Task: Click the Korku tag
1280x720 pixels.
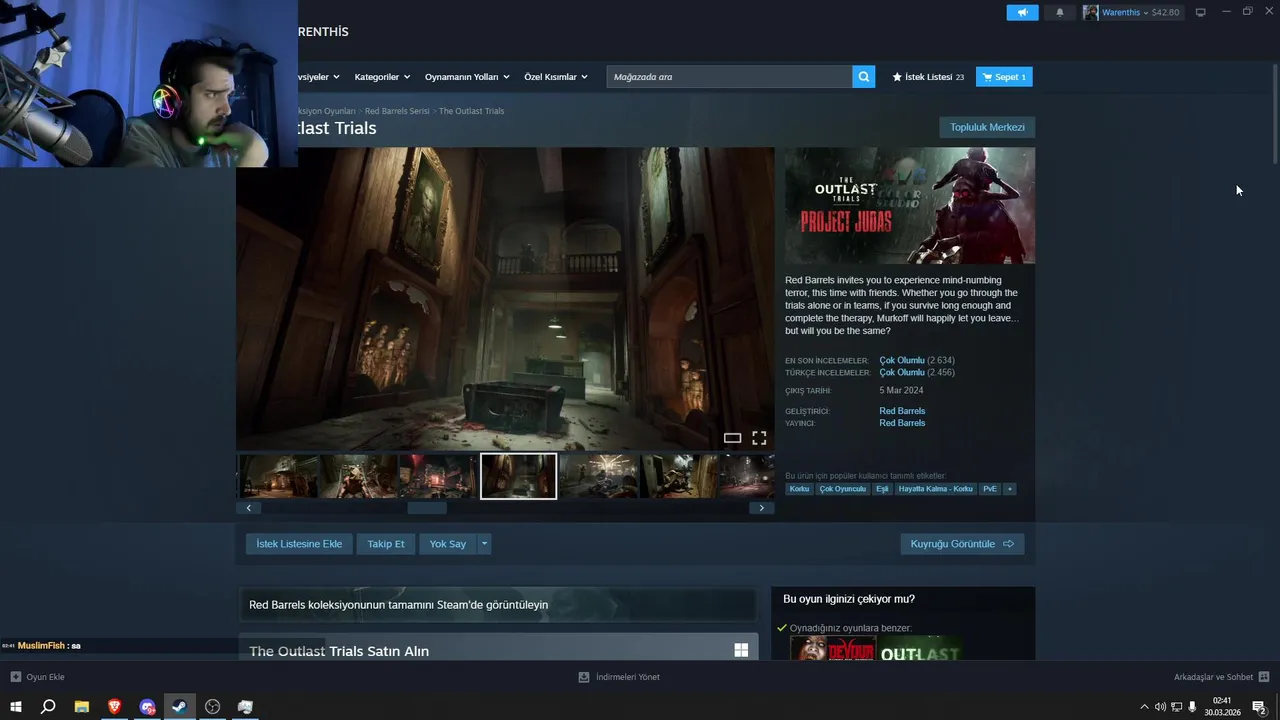Action: [x=799, y=489]
